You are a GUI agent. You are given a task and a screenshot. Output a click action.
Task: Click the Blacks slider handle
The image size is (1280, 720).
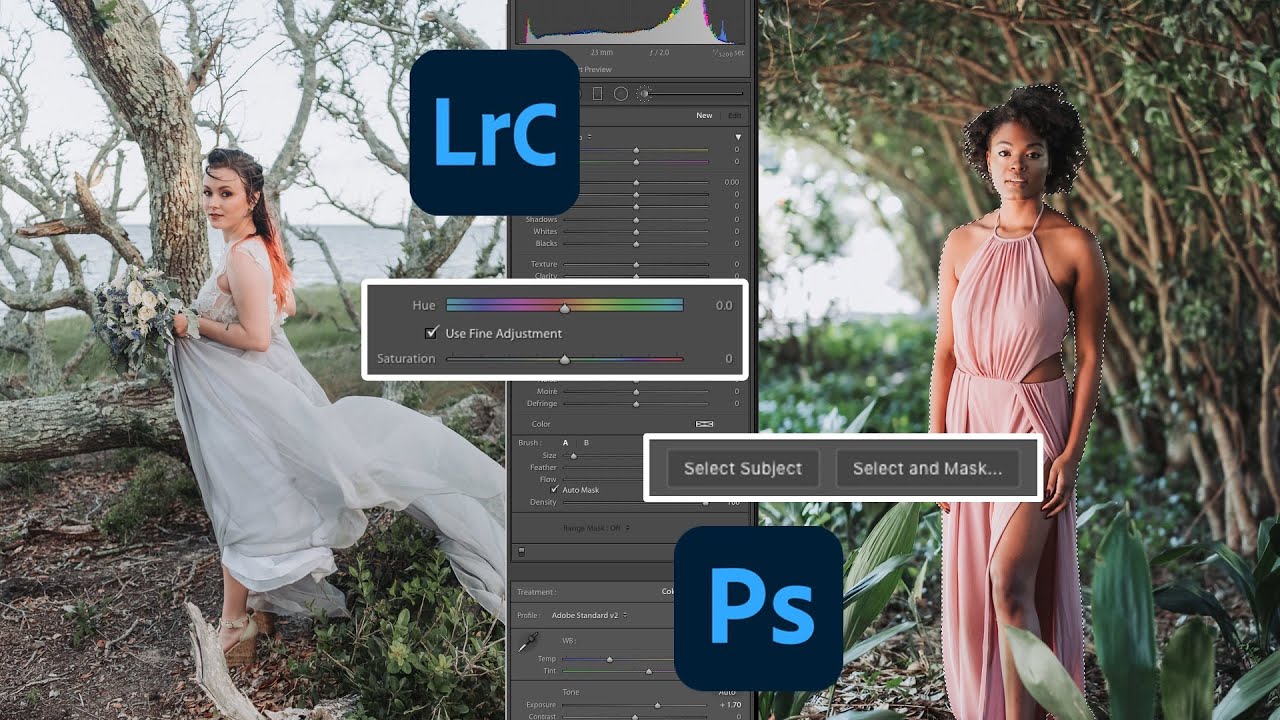tap(636, 243)
